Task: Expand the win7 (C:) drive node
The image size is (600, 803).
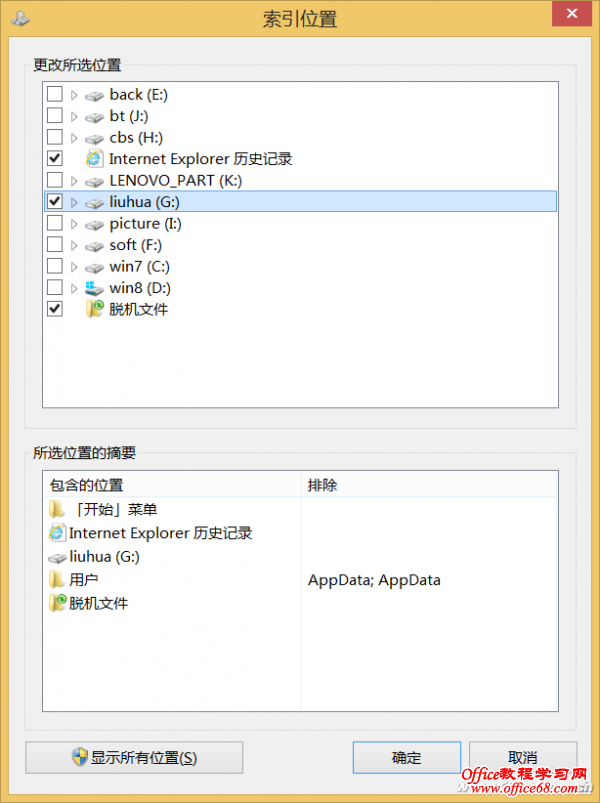Action: 74,267
